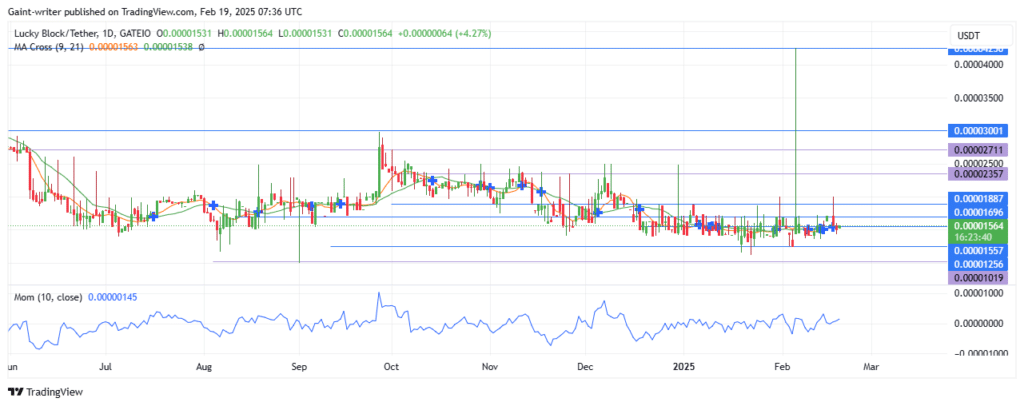Click the green current price label 0.00001564

pos(978,226)
